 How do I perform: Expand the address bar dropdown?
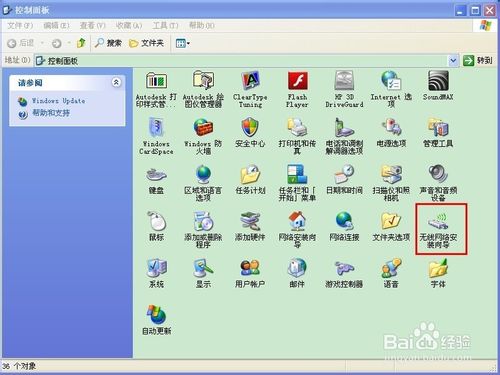pyautogui.click(x=453, y=61)
